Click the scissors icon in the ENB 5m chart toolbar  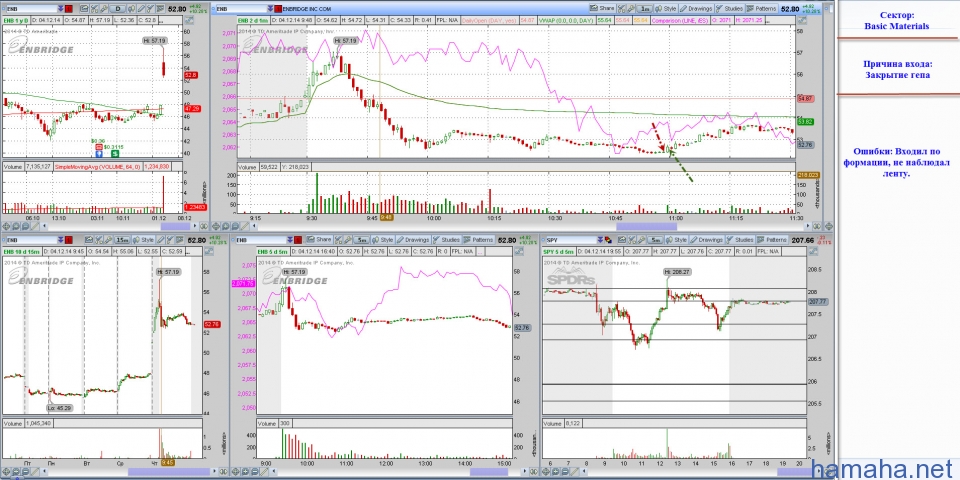tap(338, 239)
